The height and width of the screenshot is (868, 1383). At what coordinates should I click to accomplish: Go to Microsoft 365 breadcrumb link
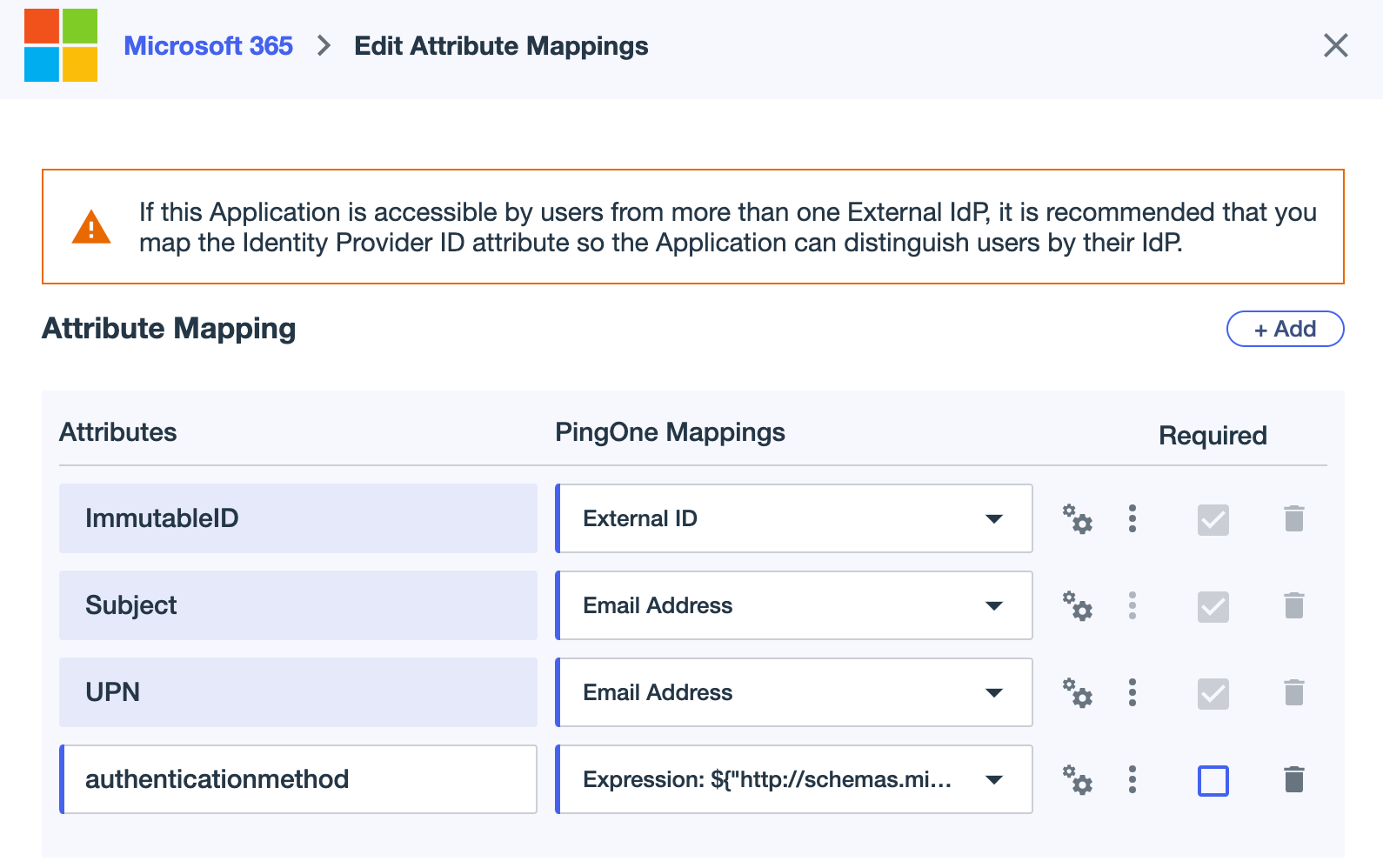coord(208,46)
